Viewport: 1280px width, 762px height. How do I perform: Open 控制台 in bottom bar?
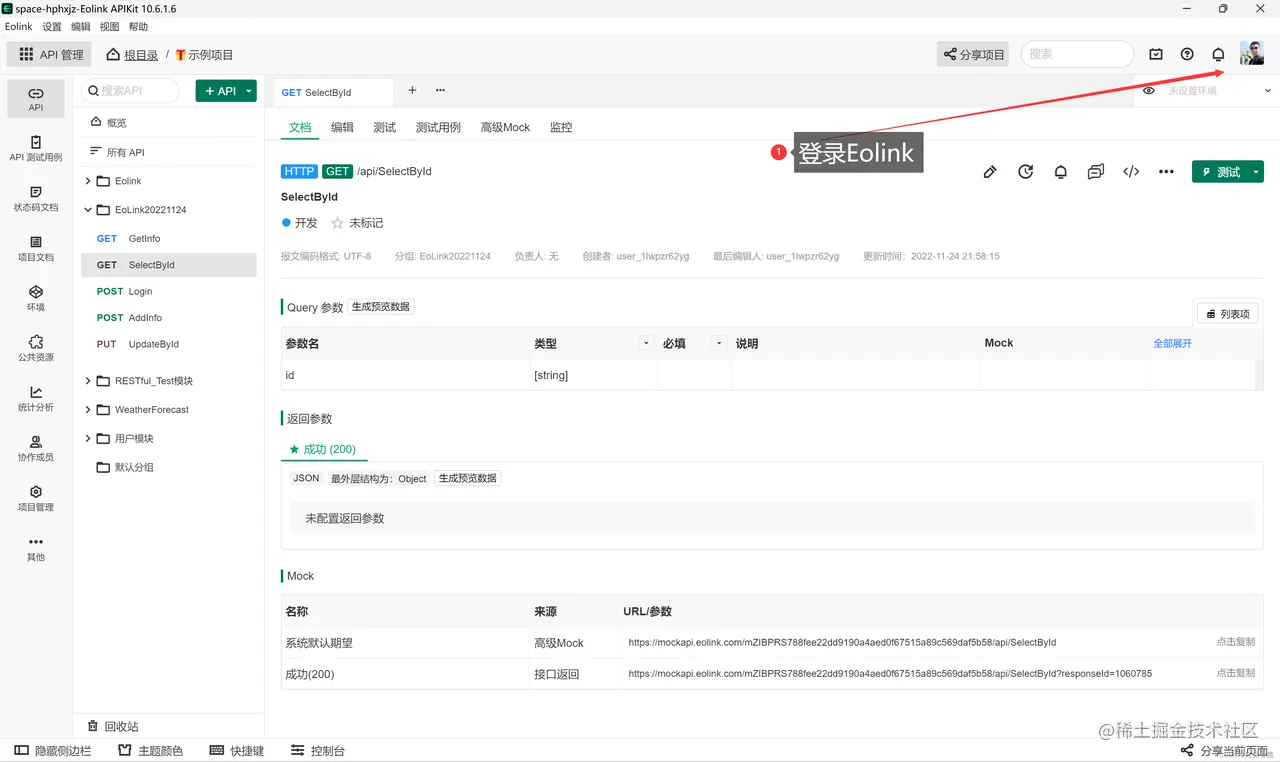click(318, 750)
